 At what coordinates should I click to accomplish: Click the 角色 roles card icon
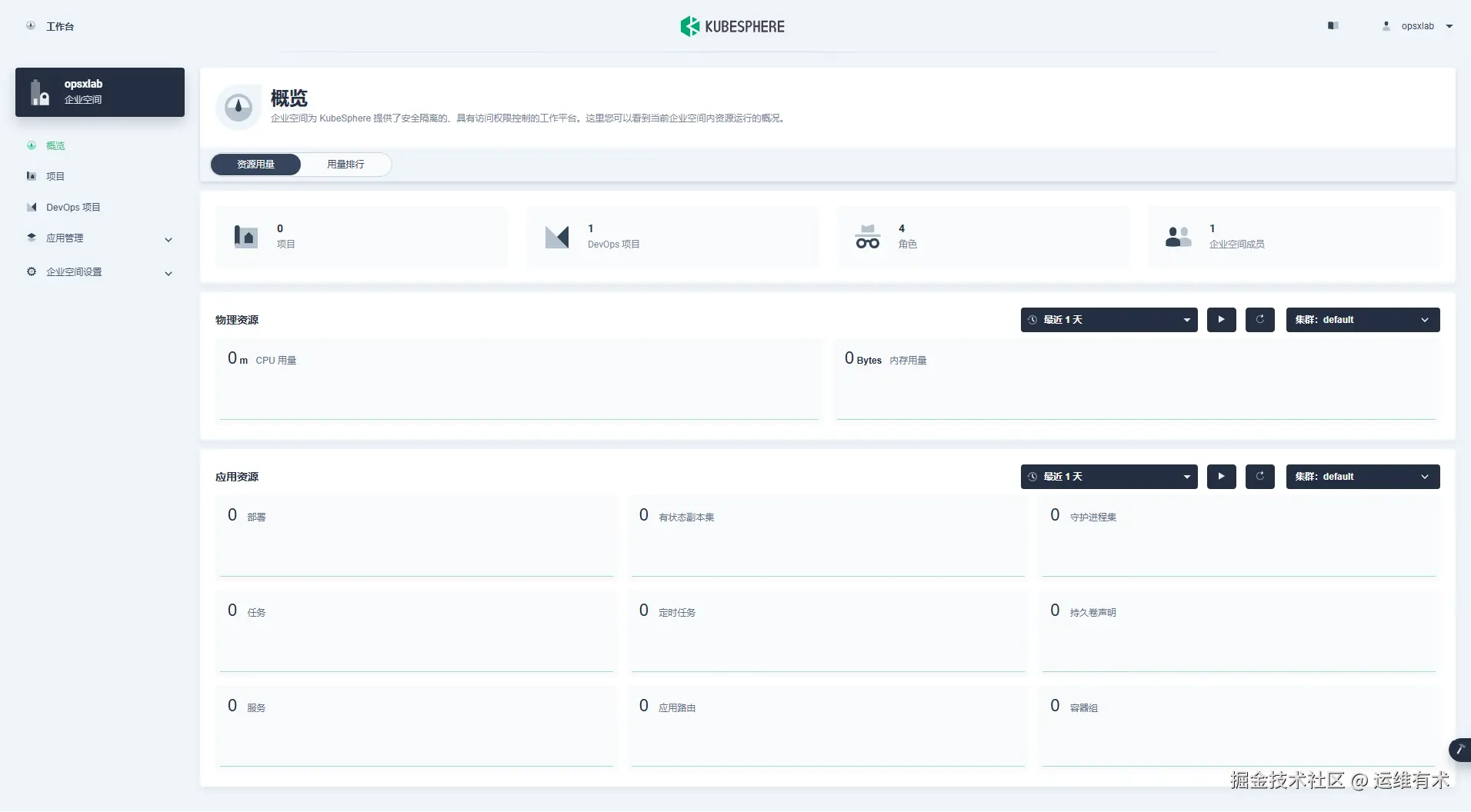868,237
